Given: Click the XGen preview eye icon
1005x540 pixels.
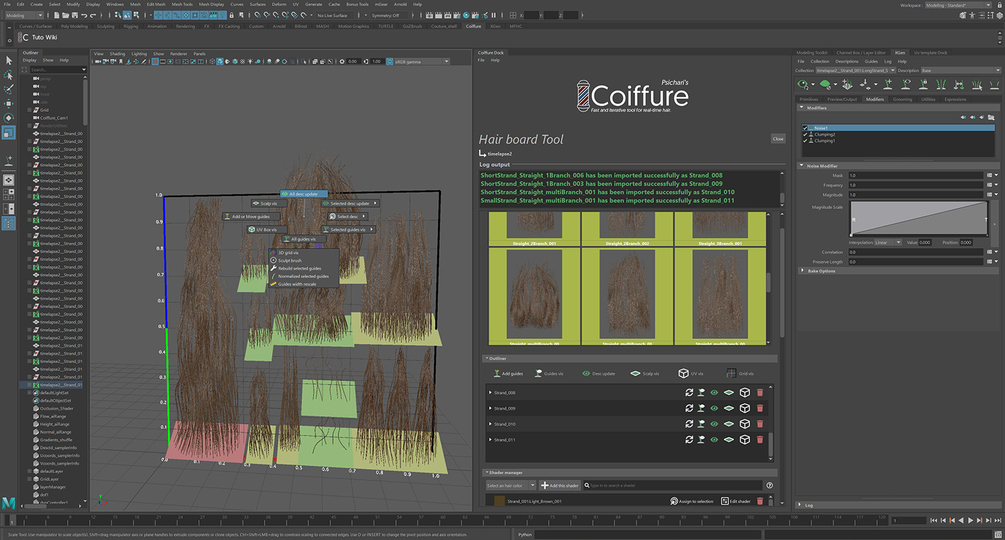Looking at the screenshot, I should click(802, 84).
